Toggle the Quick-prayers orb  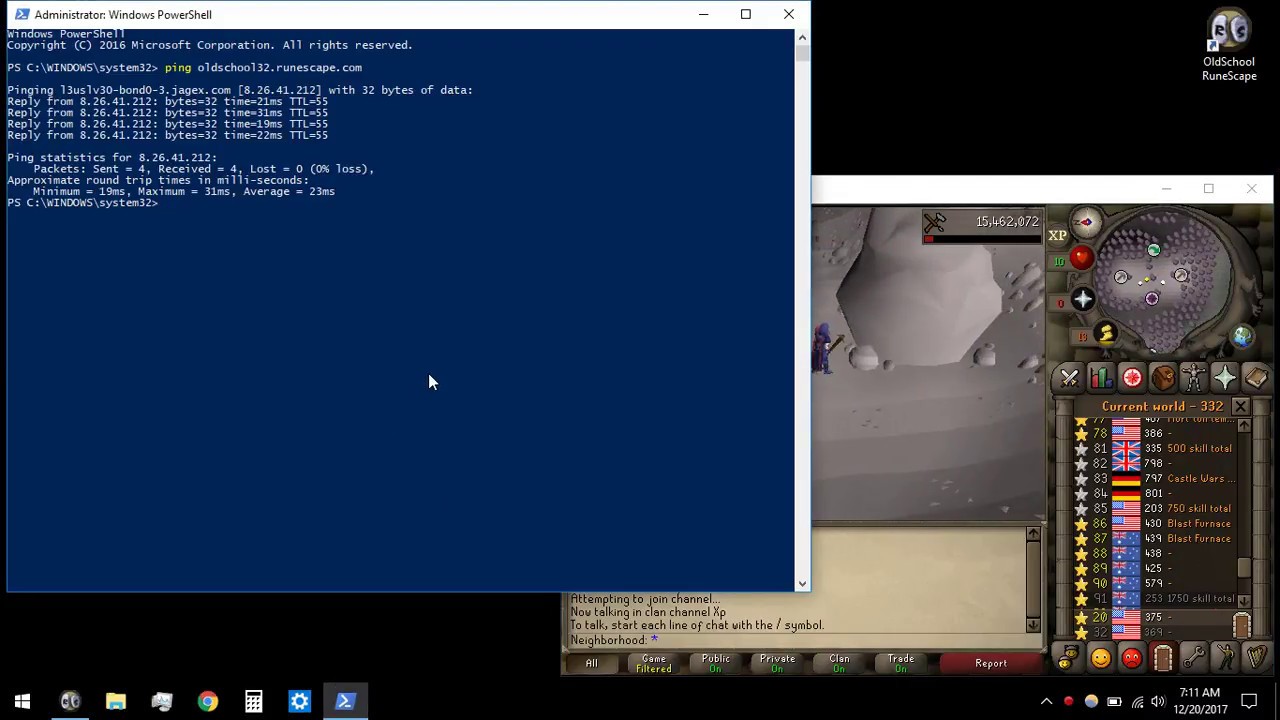pos(1083,299)
